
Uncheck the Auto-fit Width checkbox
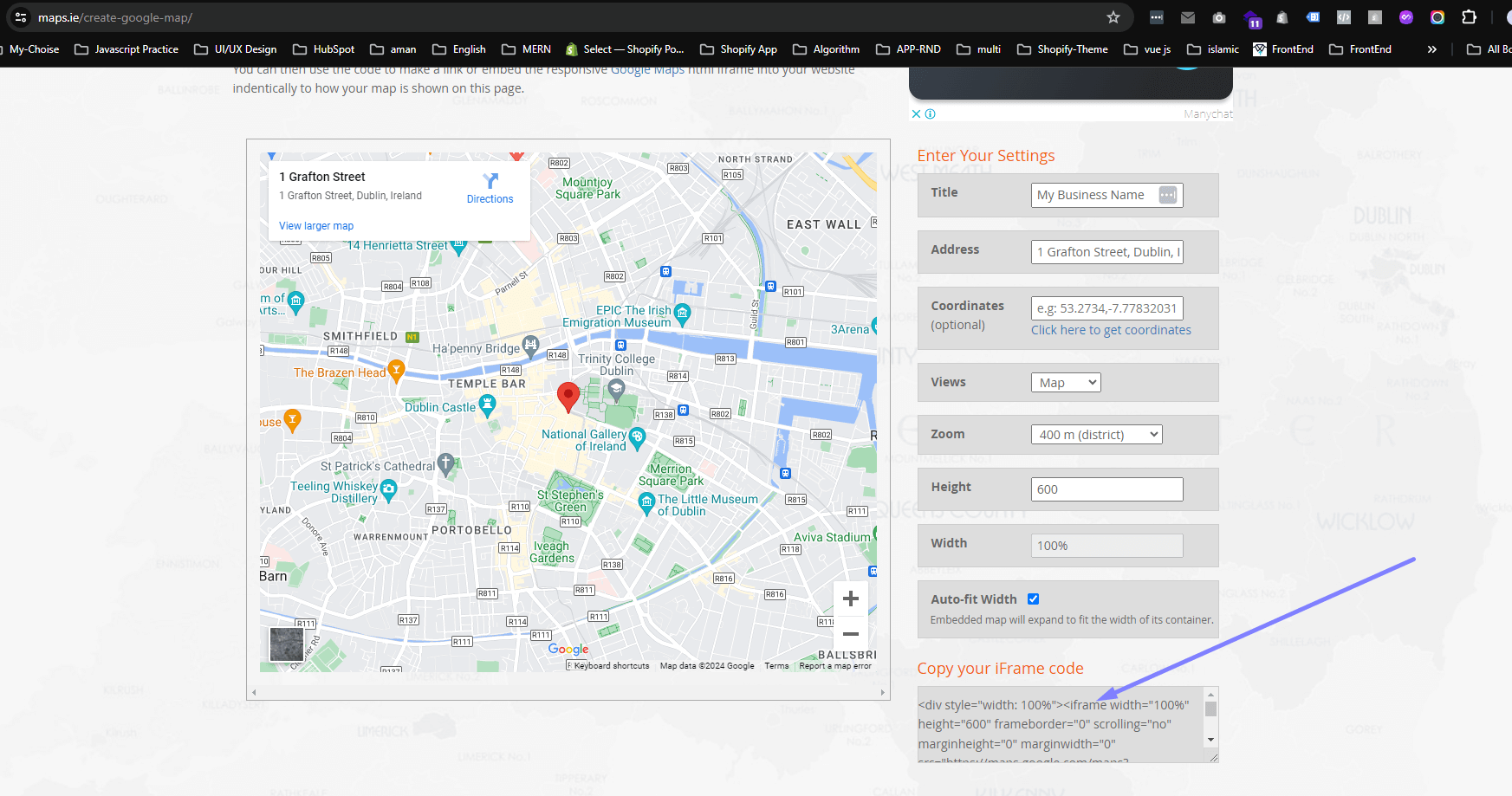pyautogui.click(x=1033, y=599)
